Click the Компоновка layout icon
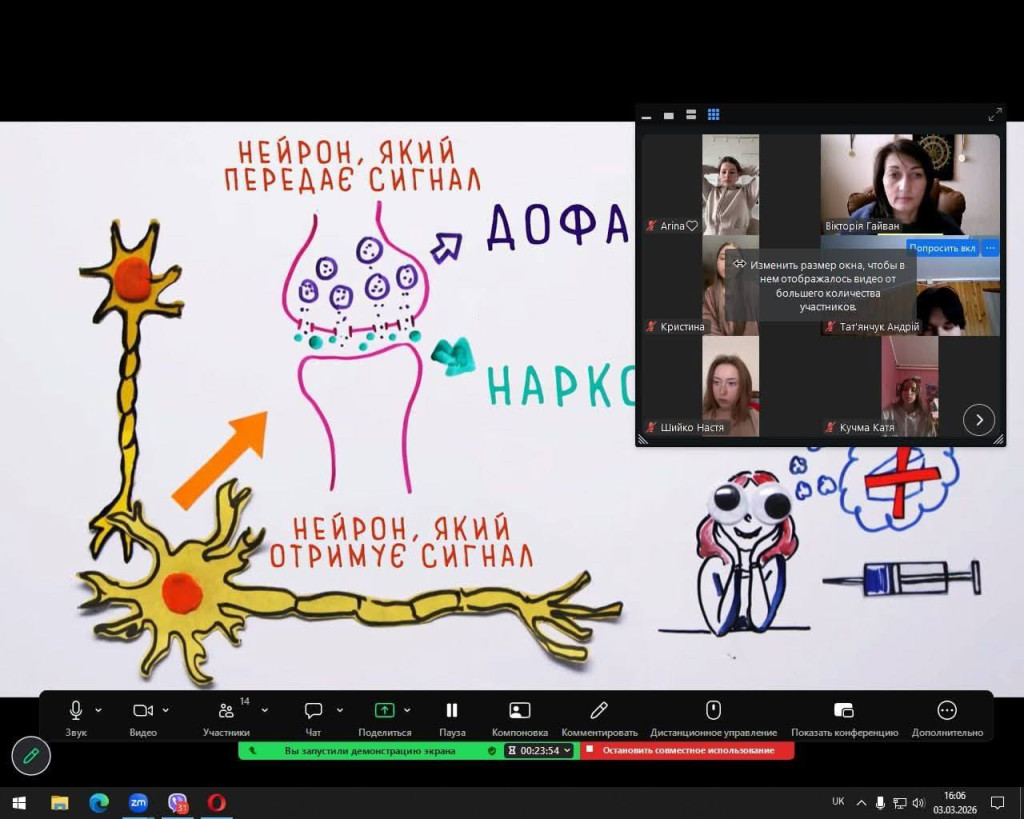Viewport: 1024px width, 819px height. [520, 711]
